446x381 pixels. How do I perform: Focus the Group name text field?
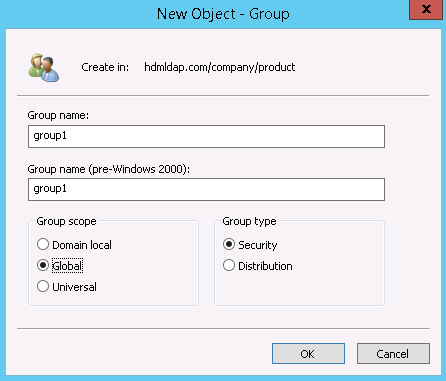(x=206, y=136)
